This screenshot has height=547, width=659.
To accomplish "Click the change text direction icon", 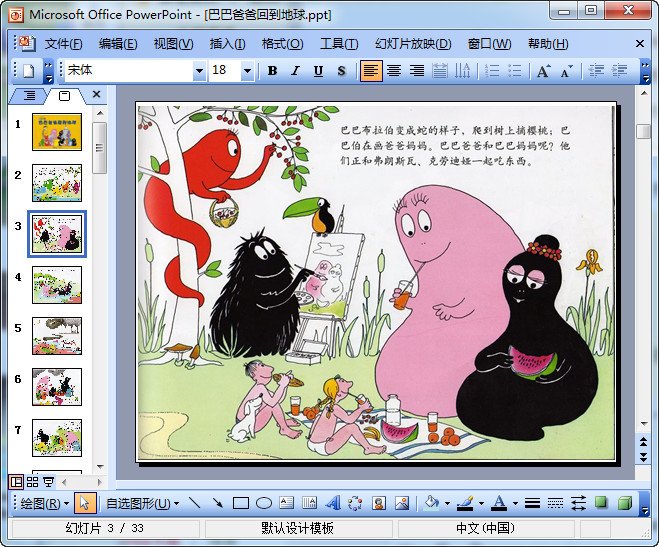I will (463, 71).
